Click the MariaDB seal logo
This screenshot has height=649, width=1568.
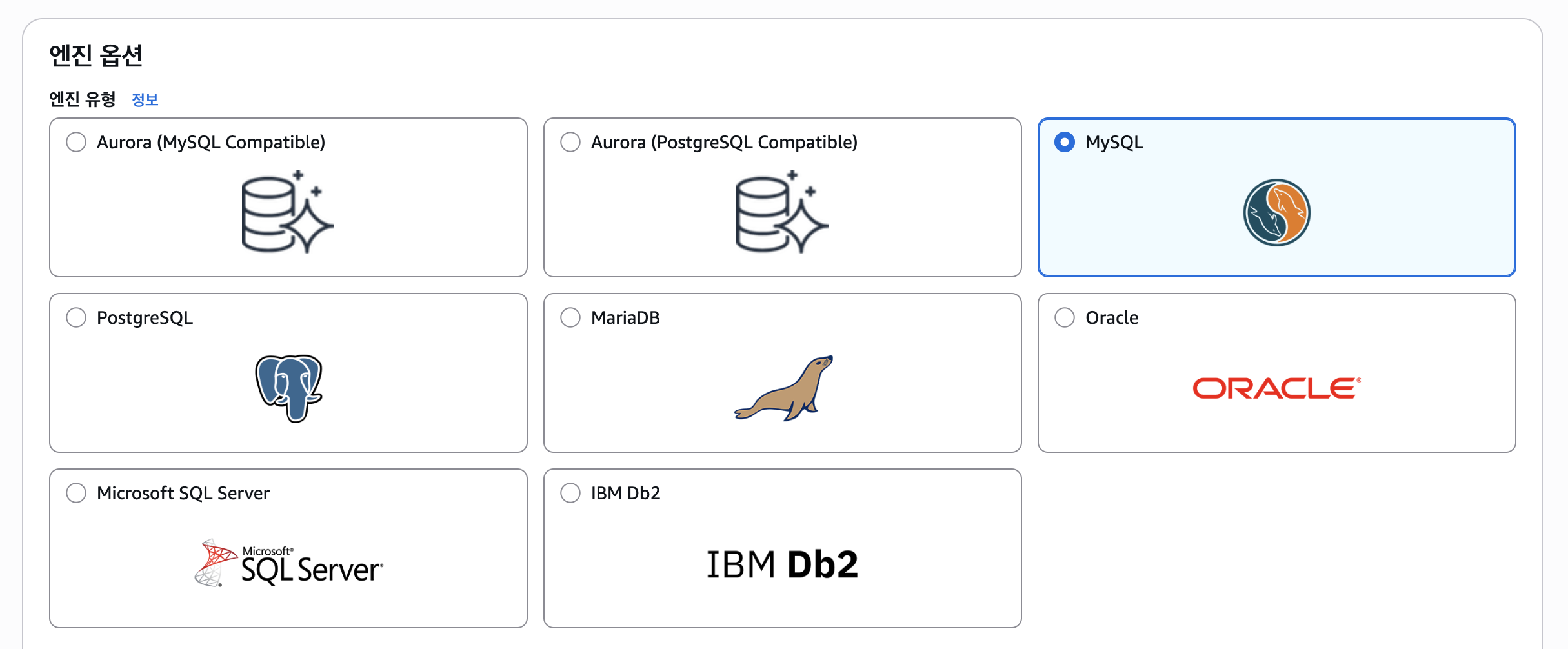tap(783, 388)
